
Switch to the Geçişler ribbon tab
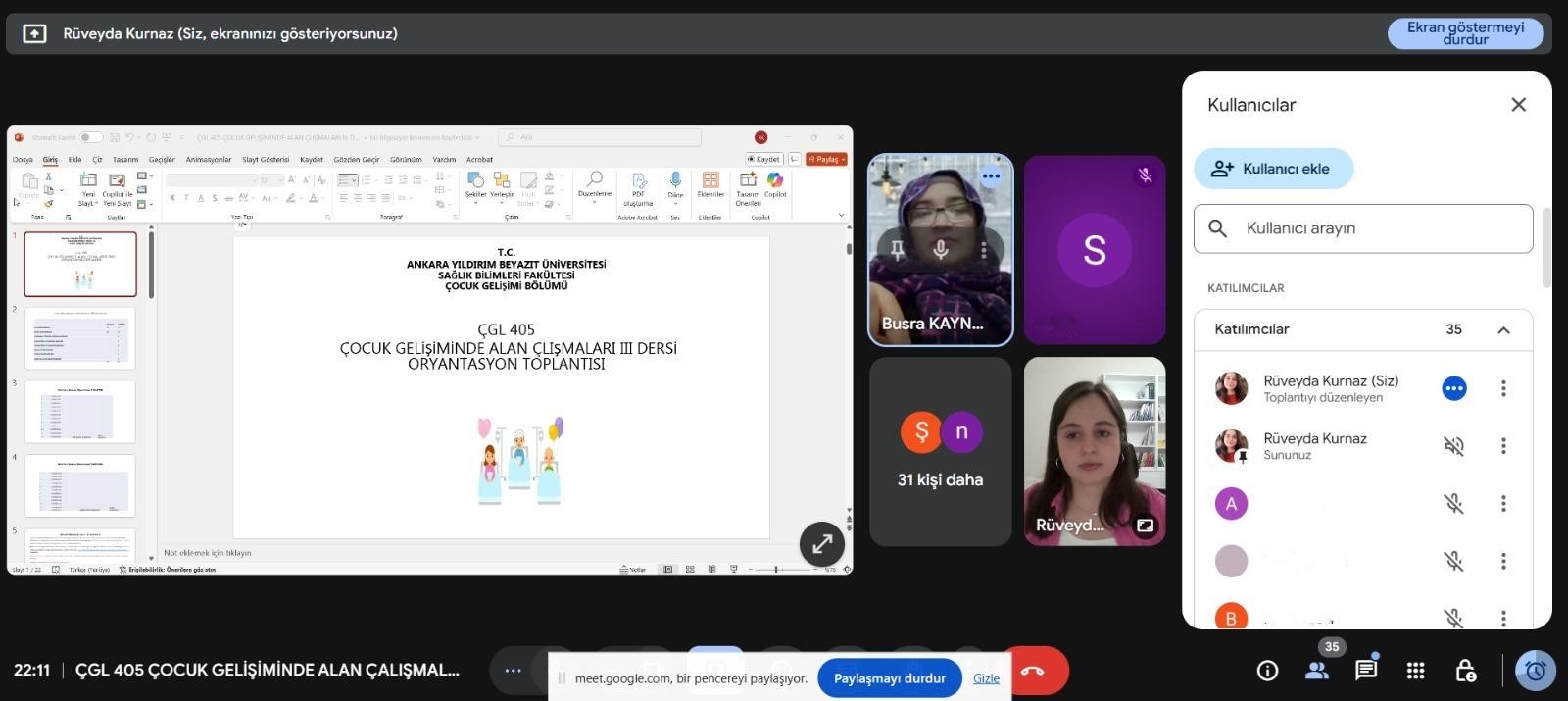tap(162, 160)
